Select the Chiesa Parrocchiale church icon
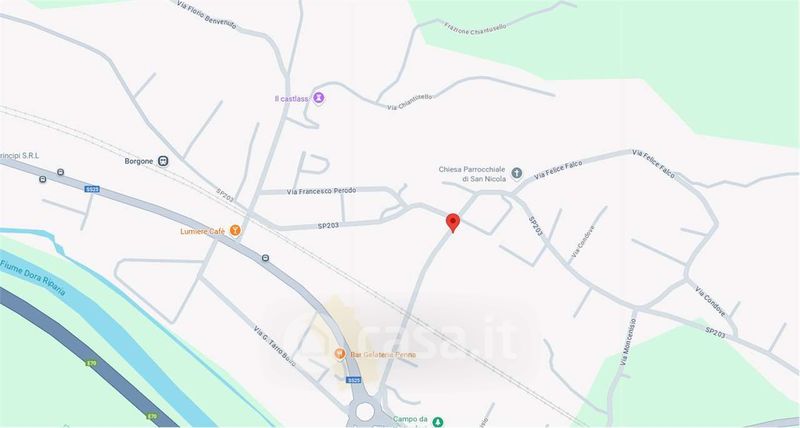The width and height of the screenshot is (800, 428). pyautogui.click(x=517, y=173)
